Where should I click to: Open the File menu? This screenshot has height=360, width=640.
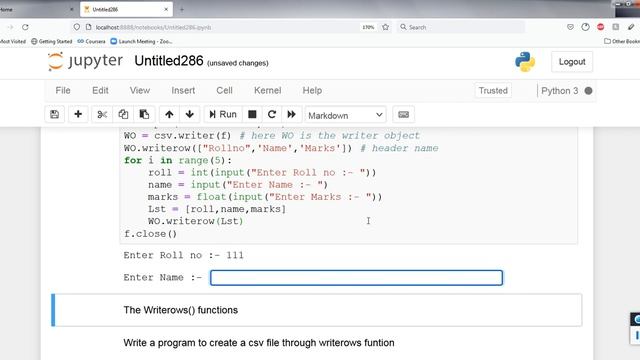point(63,91)
